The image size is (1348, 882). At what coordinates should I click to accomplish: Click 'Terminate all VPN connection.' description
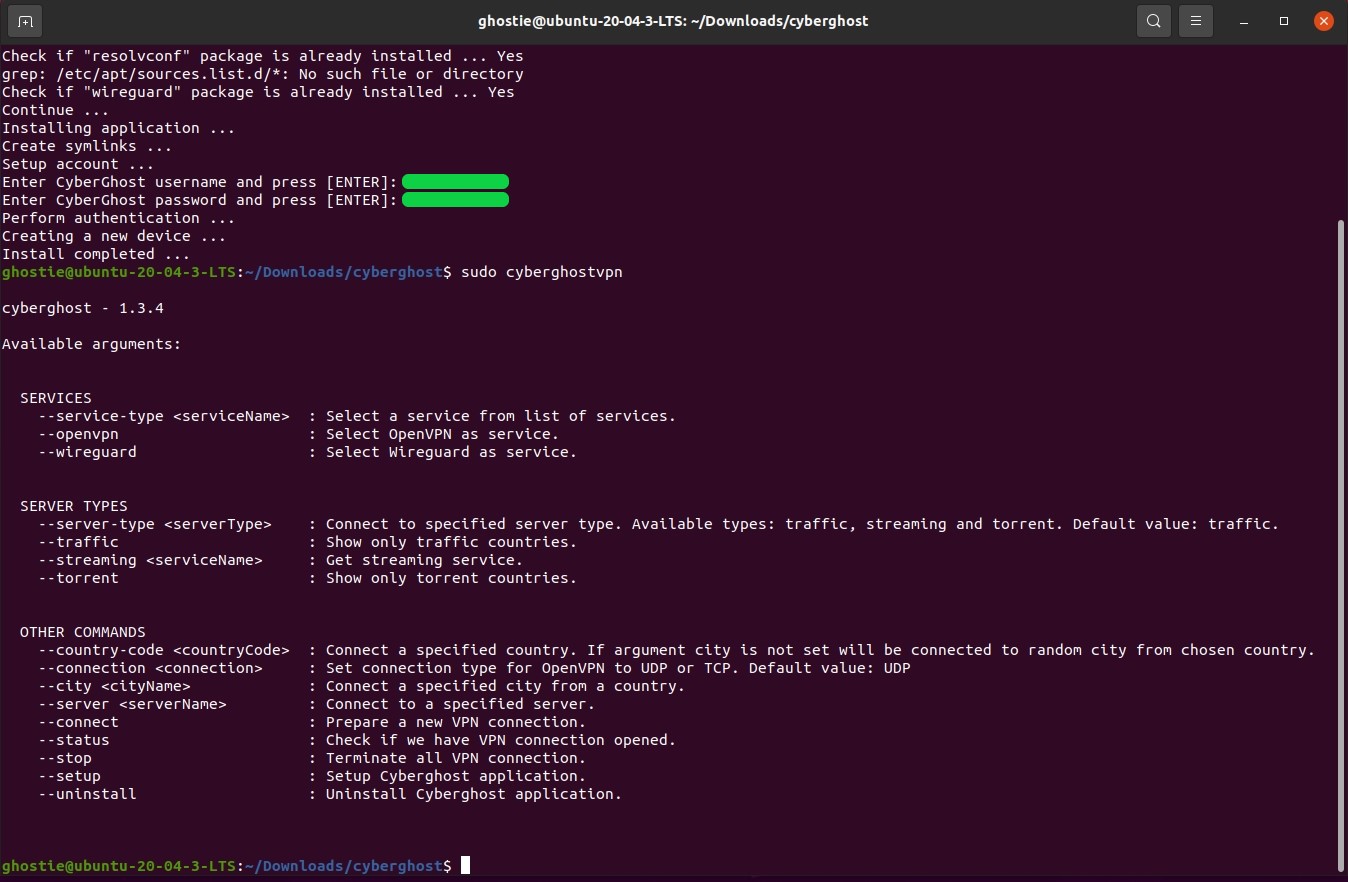click(x=456, y=758)
